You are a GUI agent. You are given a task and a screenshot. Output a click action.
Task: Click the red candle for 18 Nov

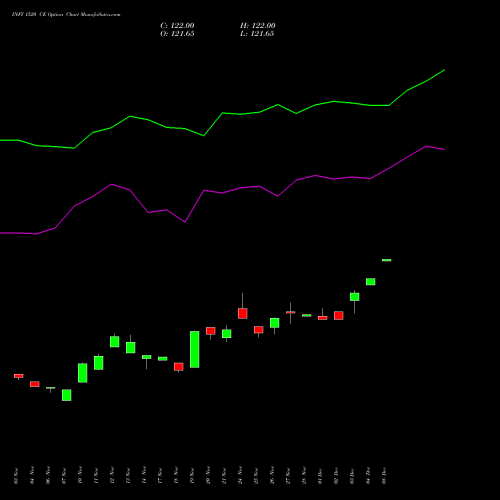(x=179, y=367)
